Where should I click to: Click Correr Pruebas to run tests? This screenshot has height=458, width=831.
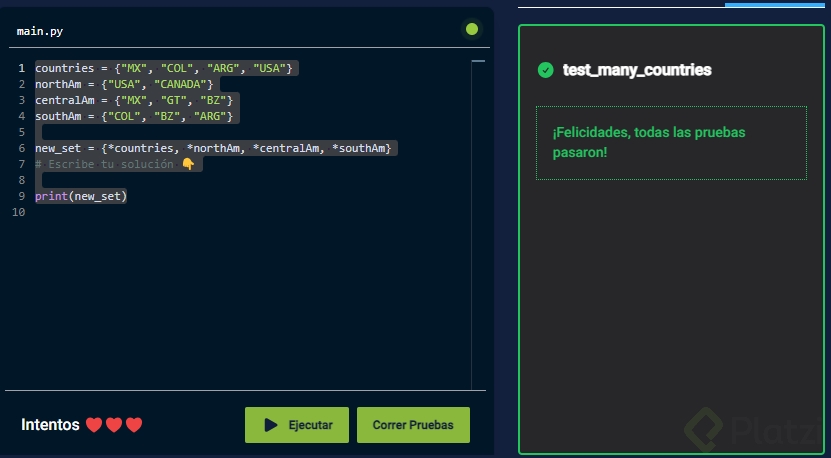pyautogui.click(x=413, y=425)
